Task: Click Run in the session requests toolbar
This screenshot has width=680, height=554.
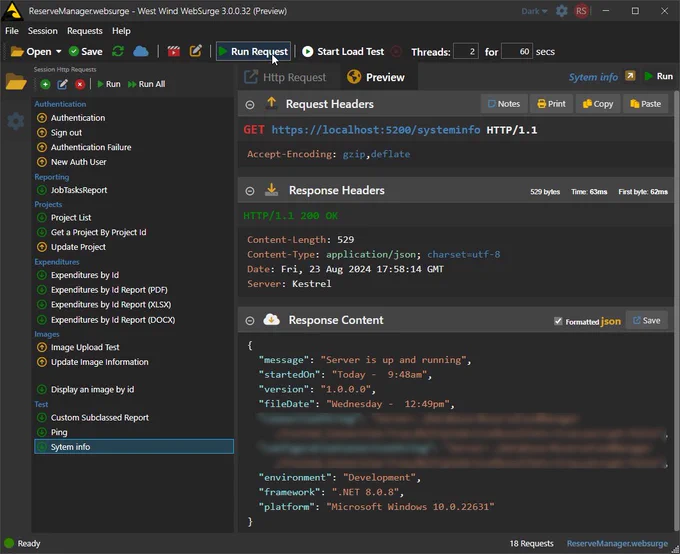Action: 109,84
